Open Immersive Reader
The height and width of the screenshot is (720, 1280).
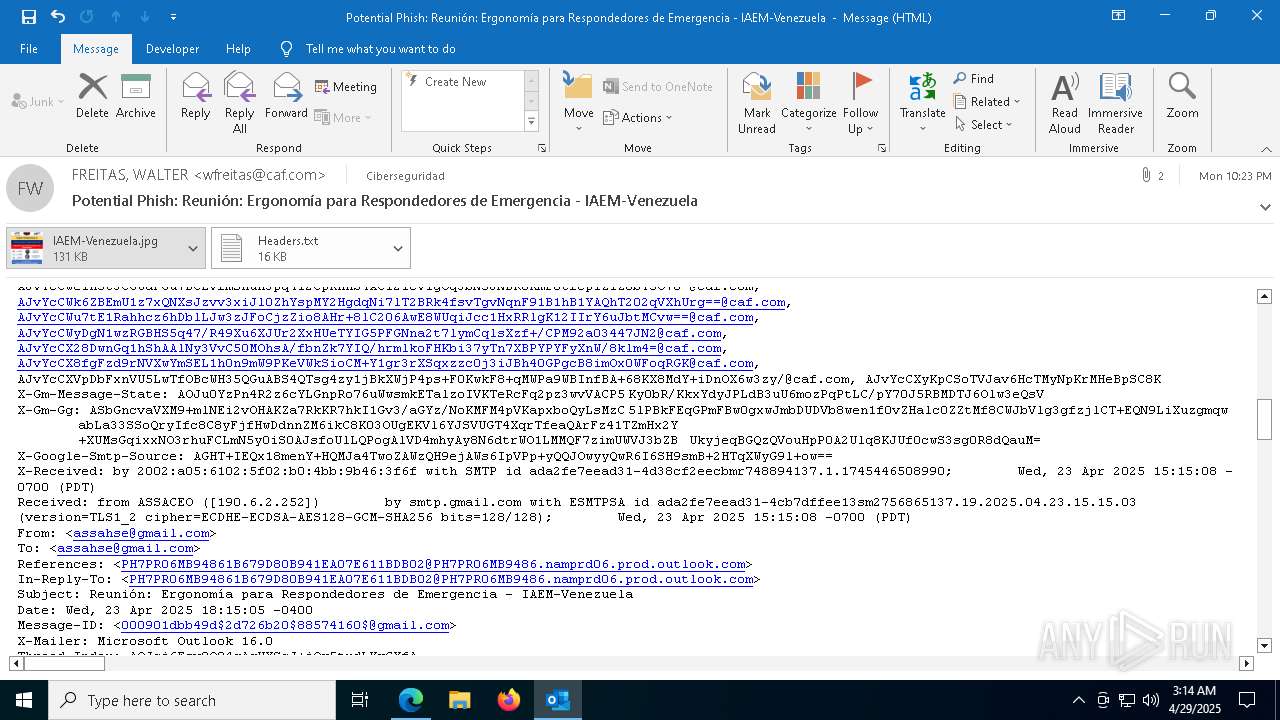[1115, 103]
